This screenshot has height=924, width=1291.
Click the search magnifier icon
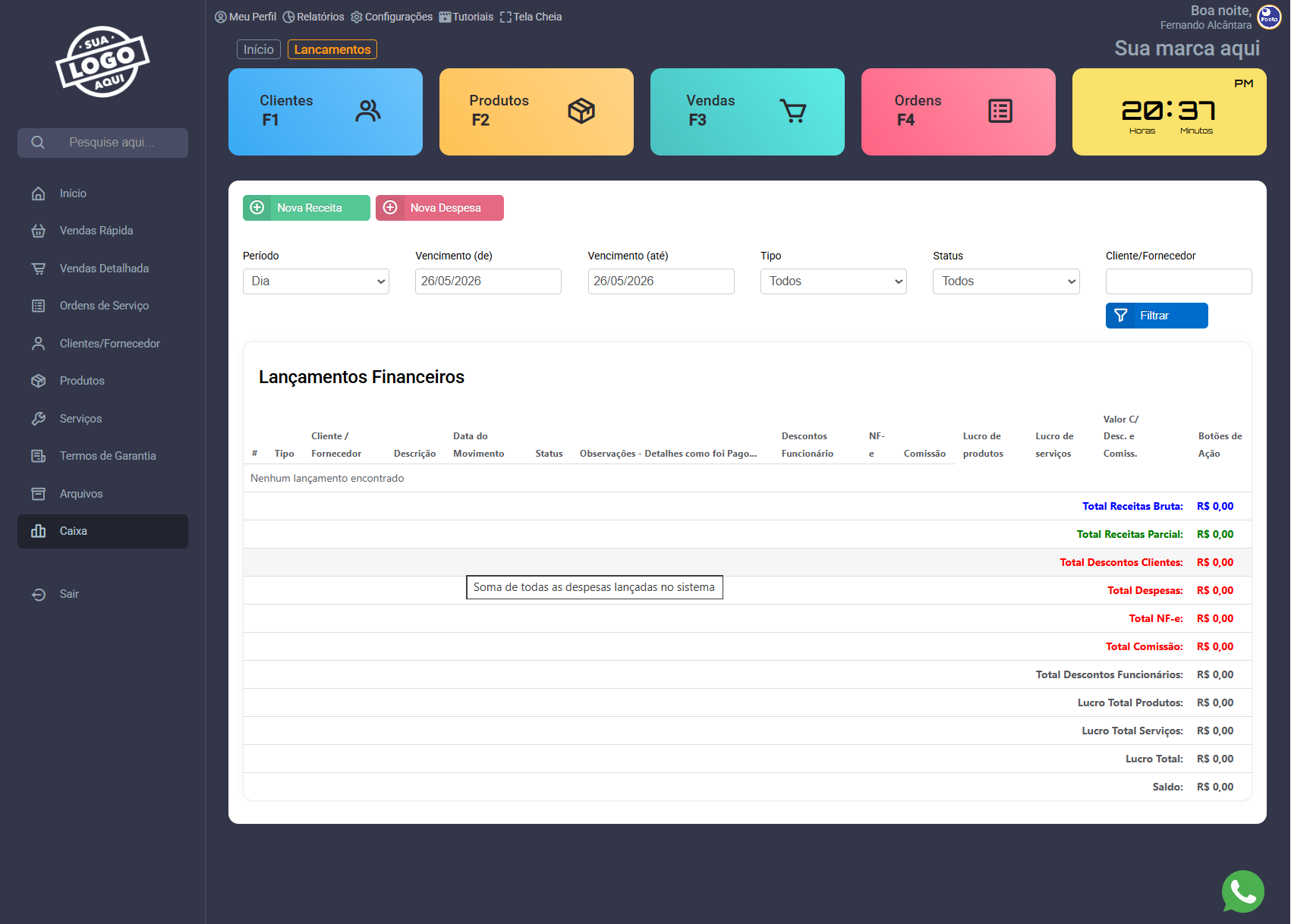(x=38, y=143)
